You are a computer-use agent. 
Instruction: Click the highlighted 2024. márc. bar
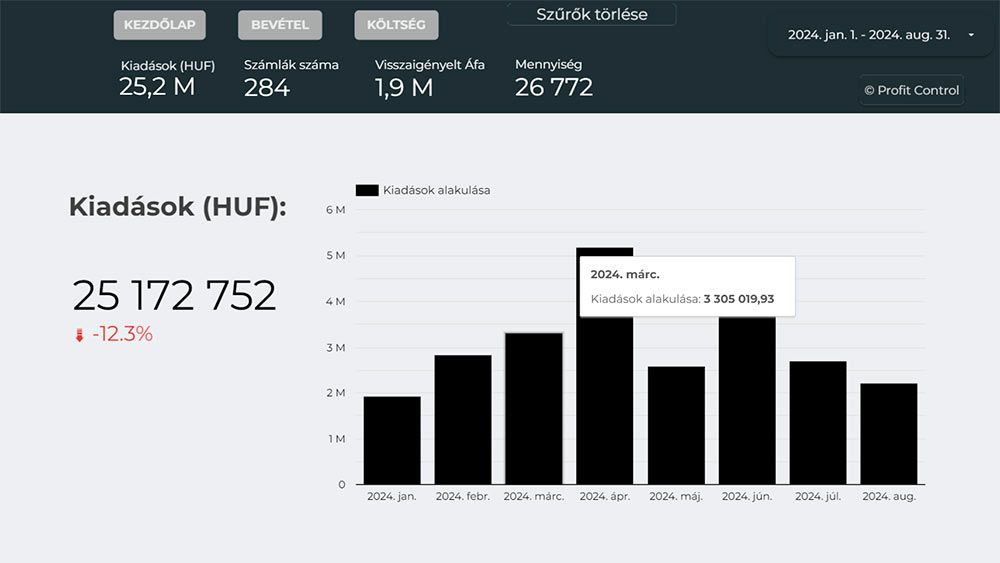pyautogui.click(x=534, y=410)
